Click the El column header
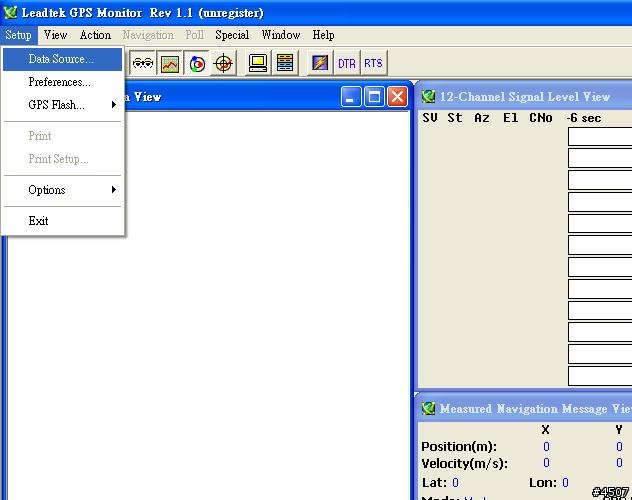Screen dimensions: 632x500 click(510, 118)
